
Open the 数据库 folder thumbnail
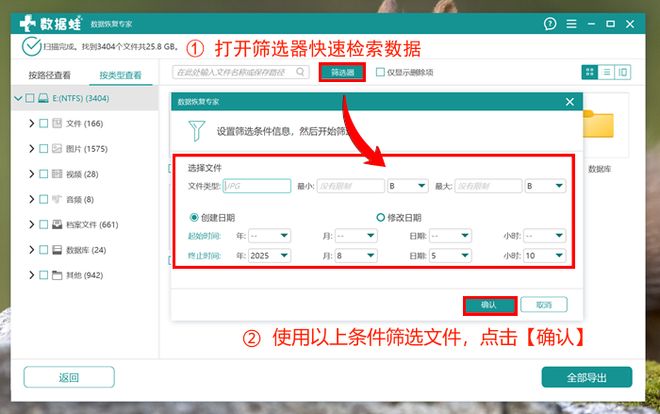[x=599, y=125]
